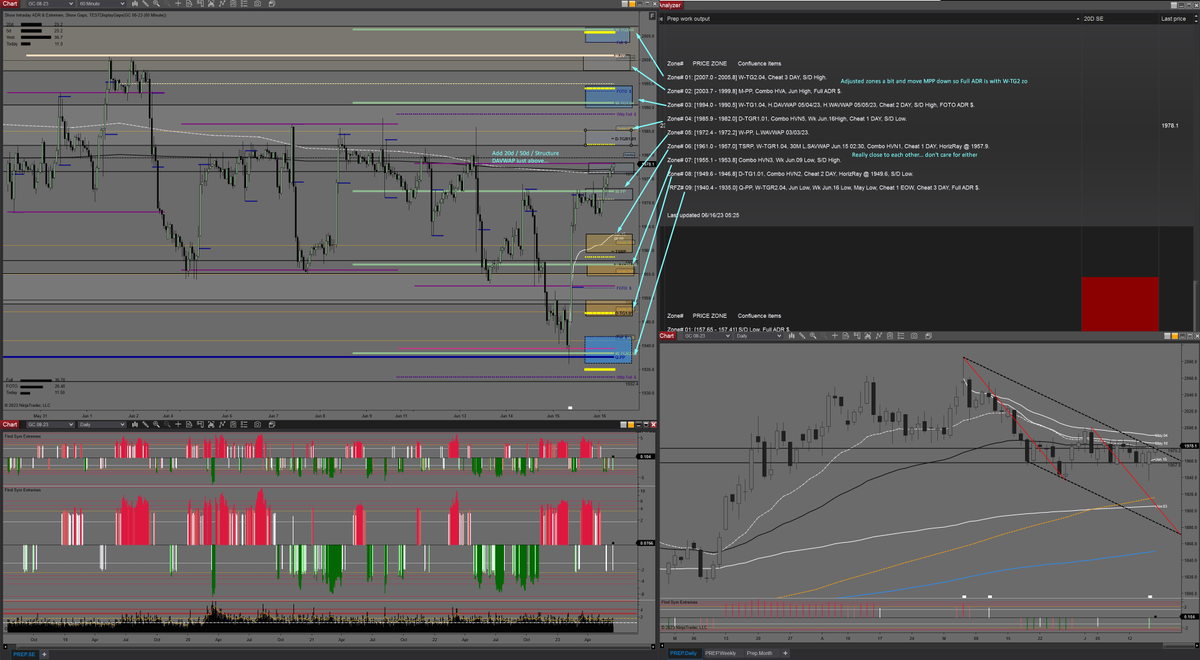This screenshot has width=1200, height=660.
Task: Toggle orange link button in Find Sym Extremes chart
Action: (631, 425)
